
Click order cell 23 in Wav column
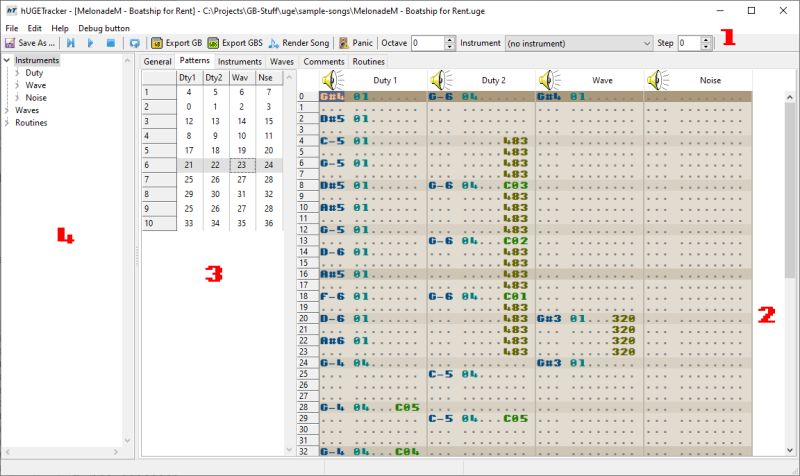[x=242, y=165]
